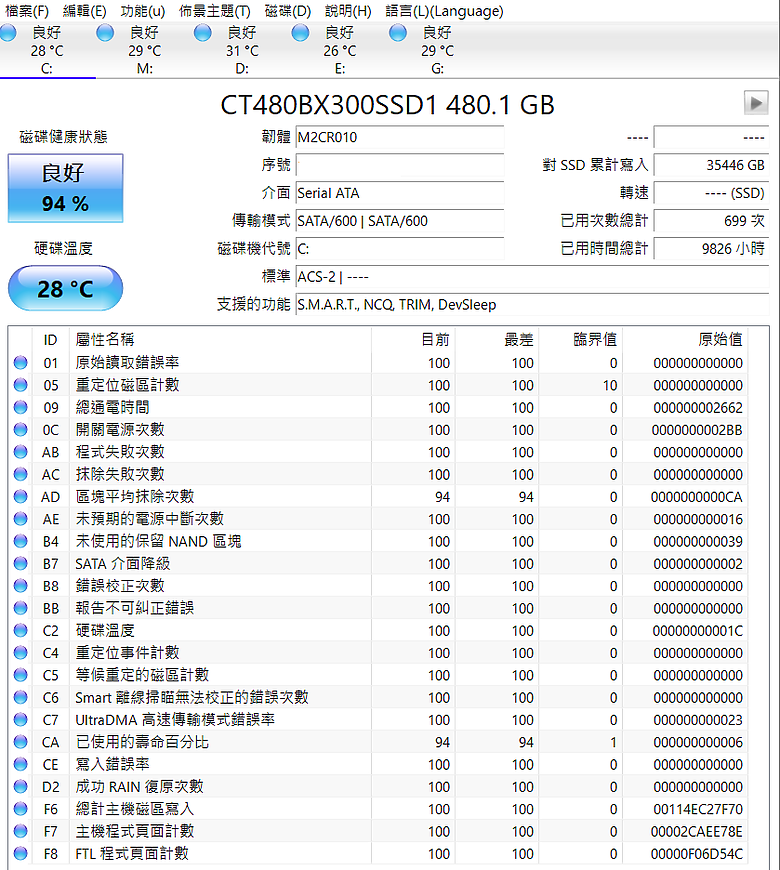Click the status dot for attribute C4
Viewport: 780px width, 870px height.
click(21, 652)
